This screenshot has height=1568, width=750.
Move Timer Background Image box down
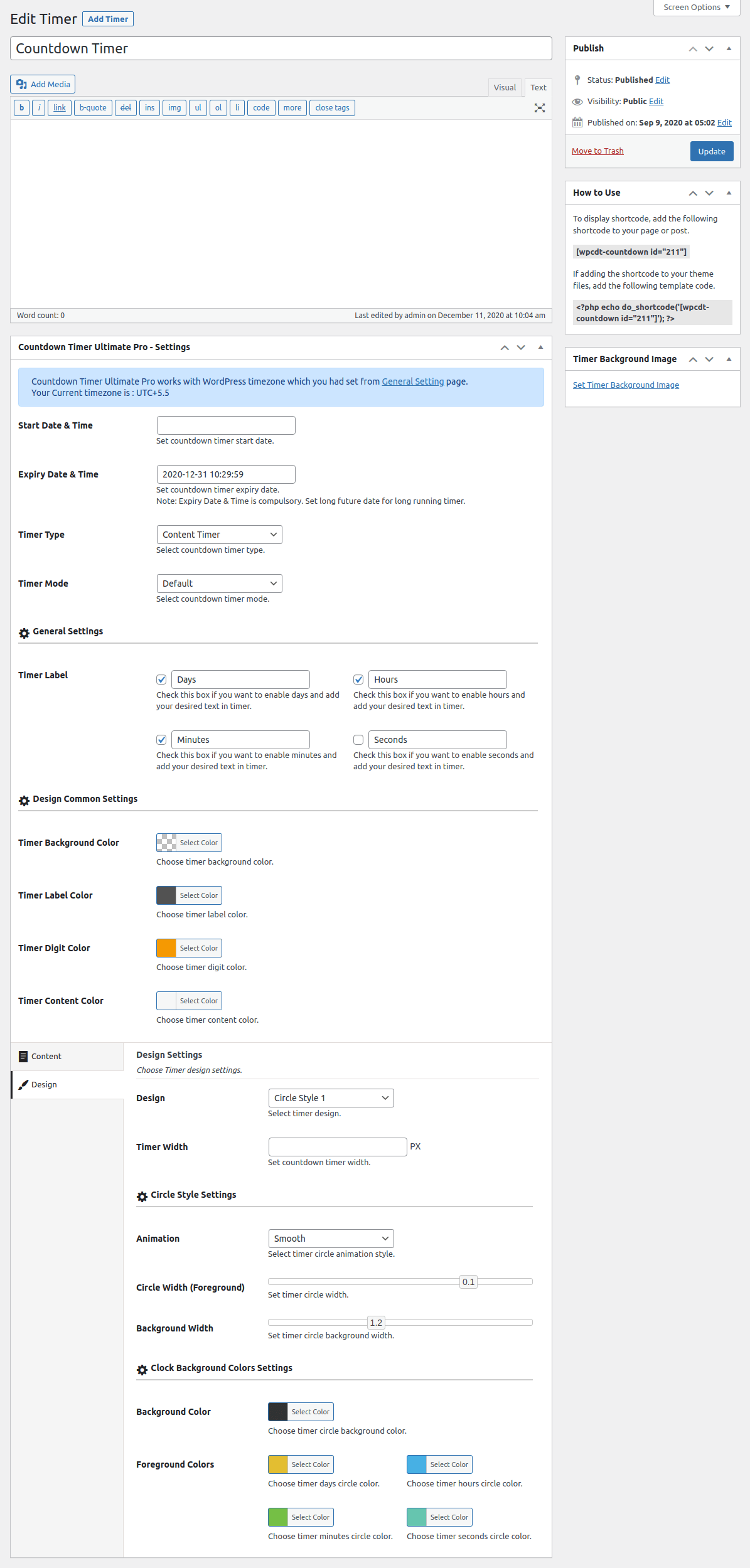tap(709, 360)
